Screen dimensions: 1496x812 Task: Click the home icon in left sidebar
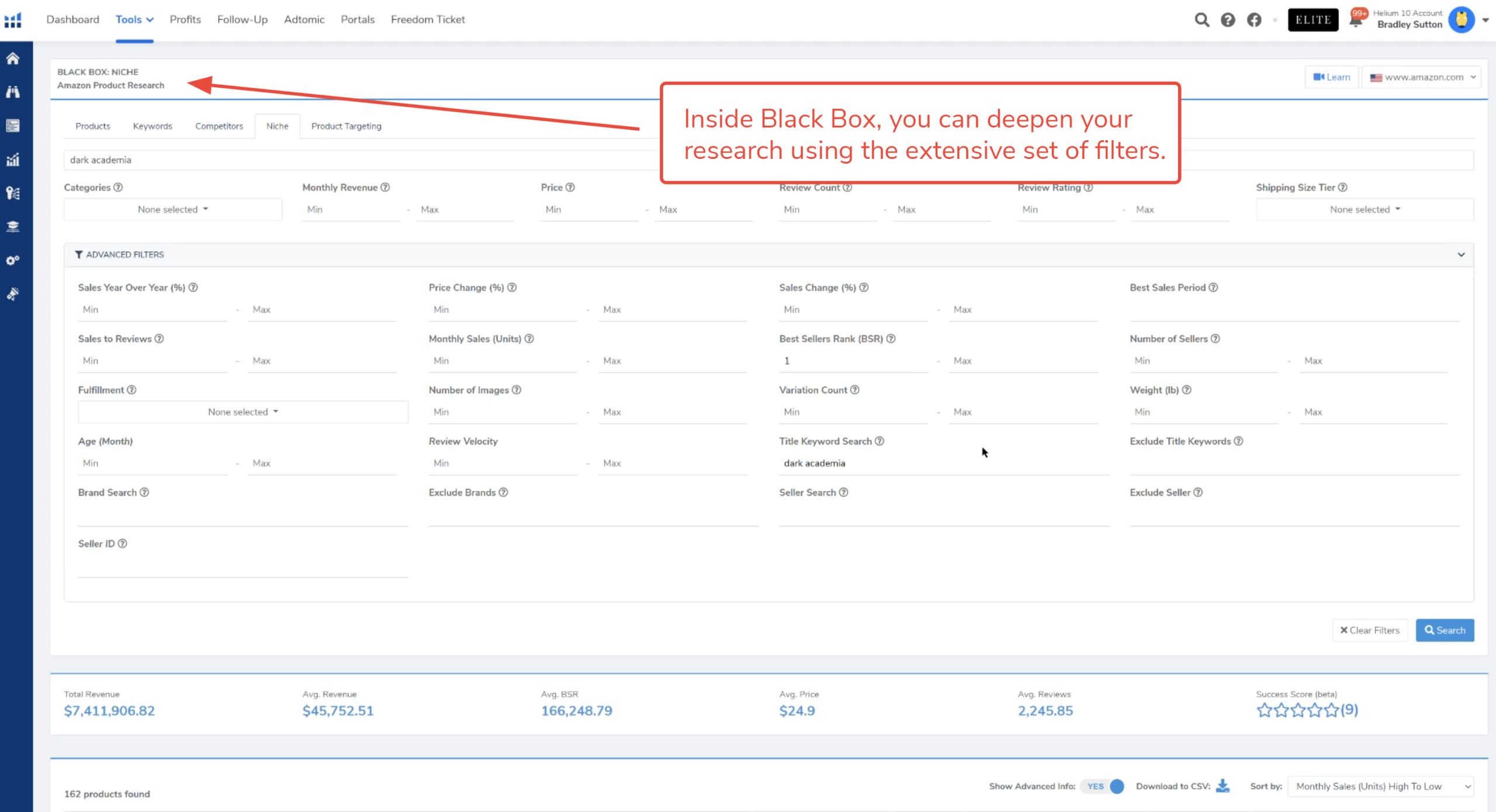tap(13, 58)
